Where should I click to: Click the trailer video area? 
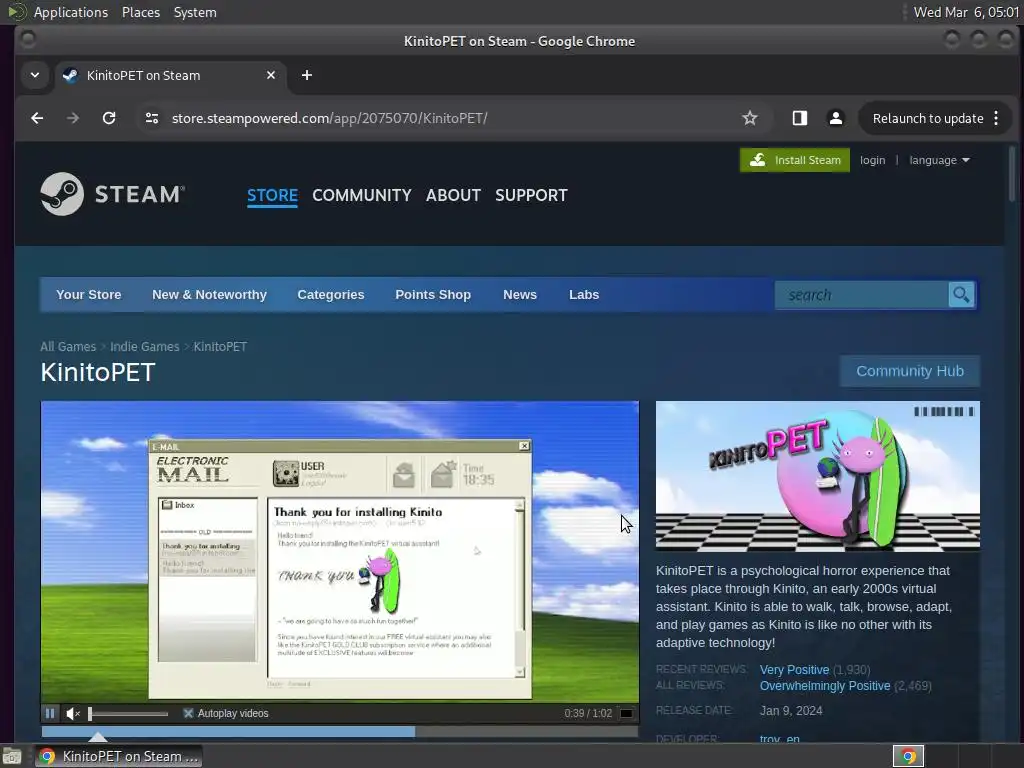pos(340,552)
